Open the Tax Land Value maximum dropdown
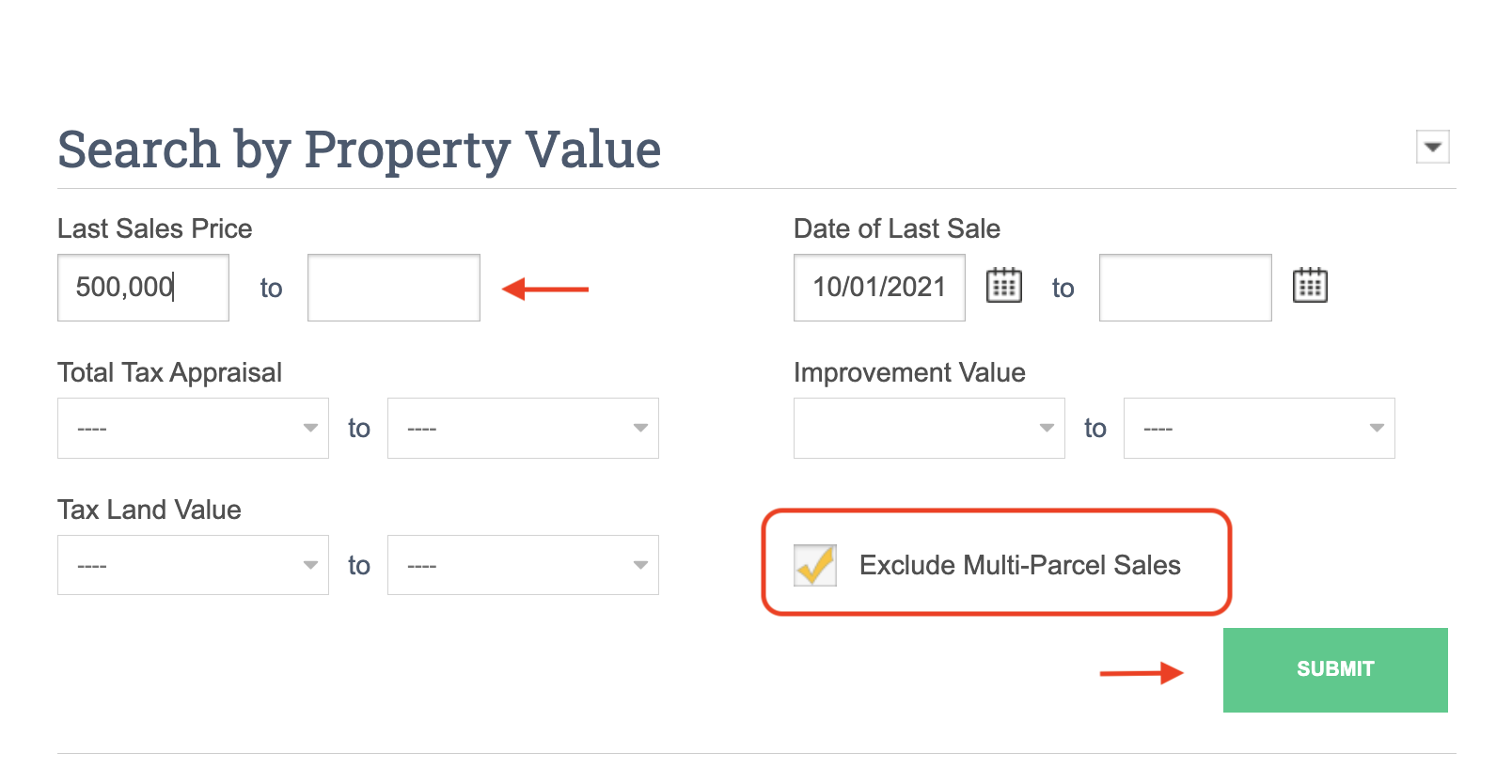Image resolution: width=1512 pixels, height=784 pixels. [523, 565]
